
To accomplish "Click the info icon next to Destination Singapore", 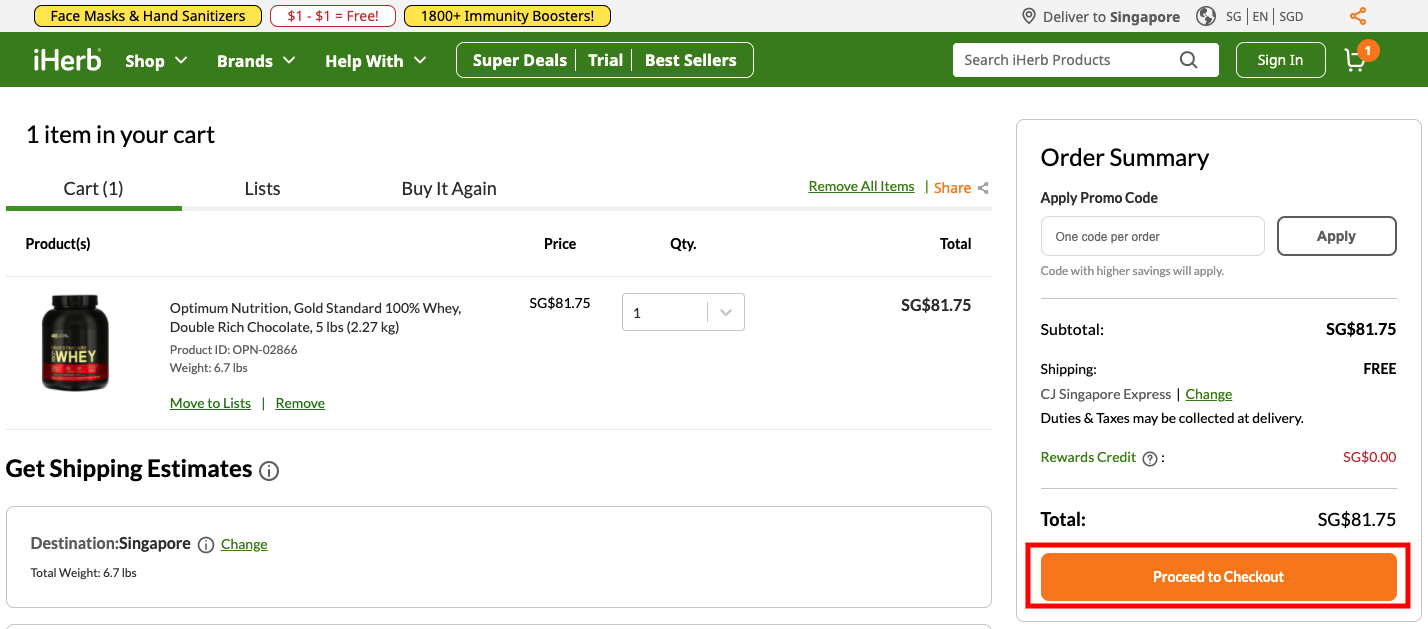I will point(206,545).
